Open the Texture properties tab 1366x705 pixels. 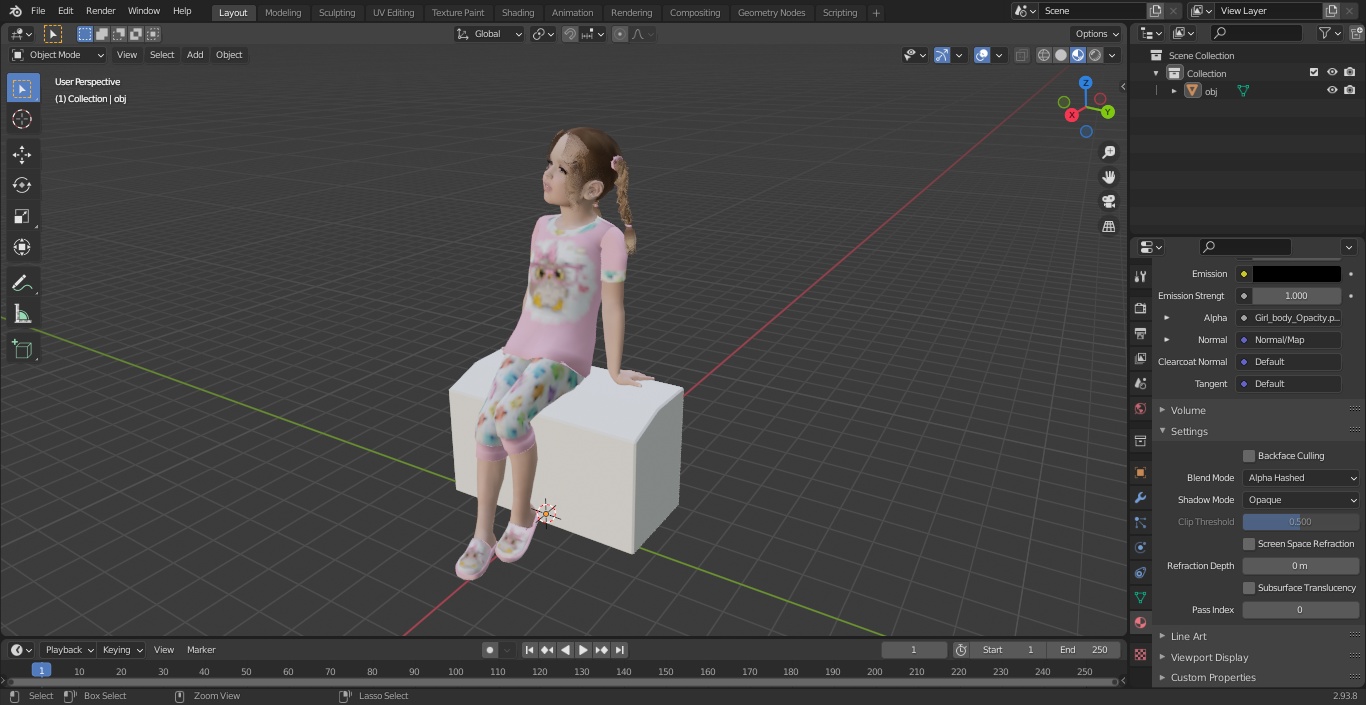(1140, 654)
